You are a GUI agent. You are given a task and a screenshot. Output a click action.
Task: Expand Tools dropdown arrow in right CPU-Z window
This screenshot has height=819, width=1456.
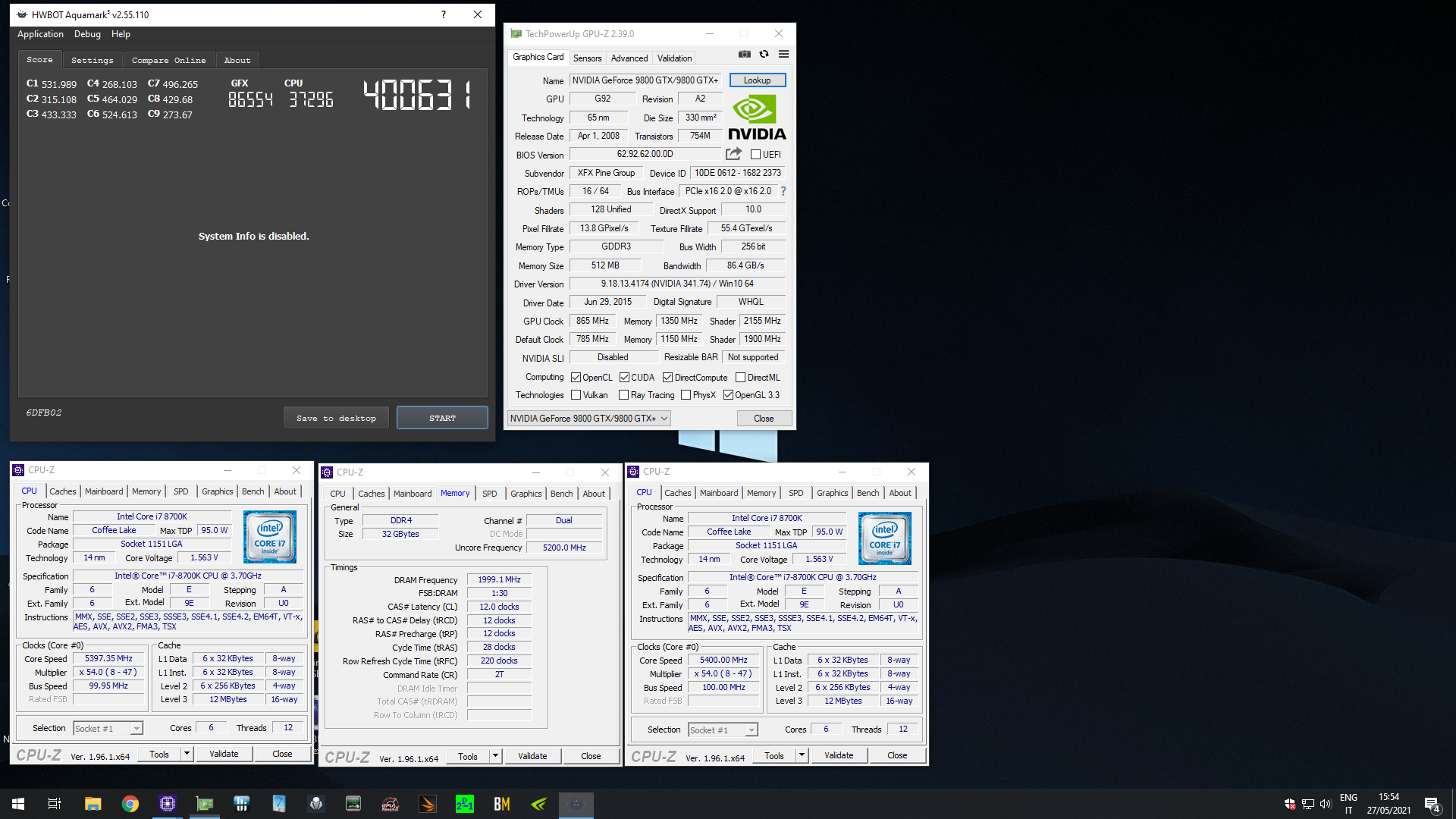point(802,755)
